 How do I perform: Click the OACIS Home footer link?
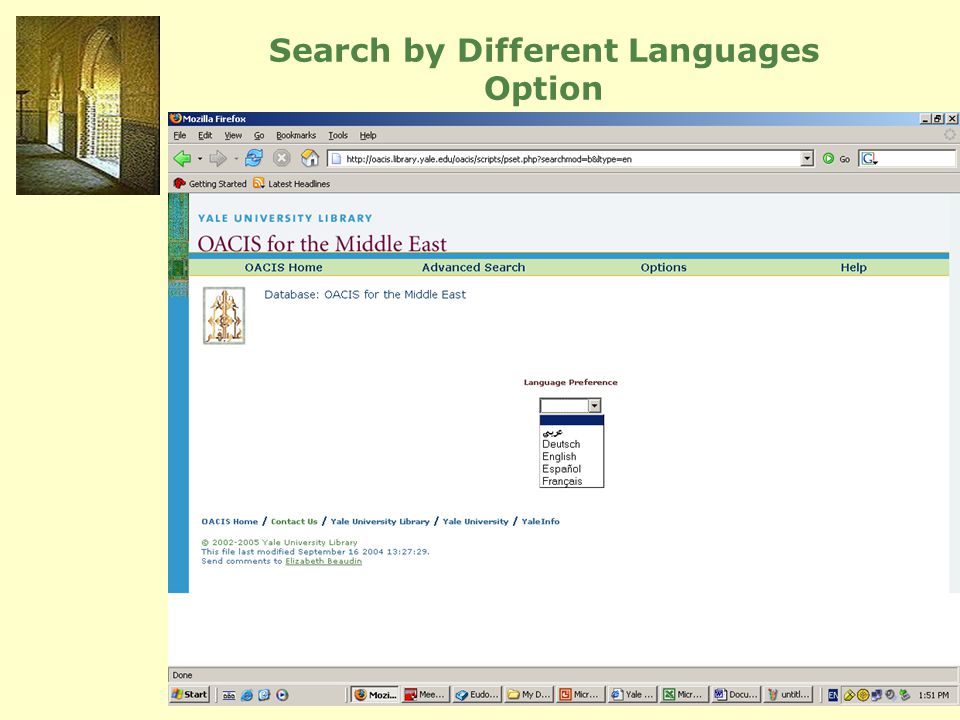click(x=230, y=522)
